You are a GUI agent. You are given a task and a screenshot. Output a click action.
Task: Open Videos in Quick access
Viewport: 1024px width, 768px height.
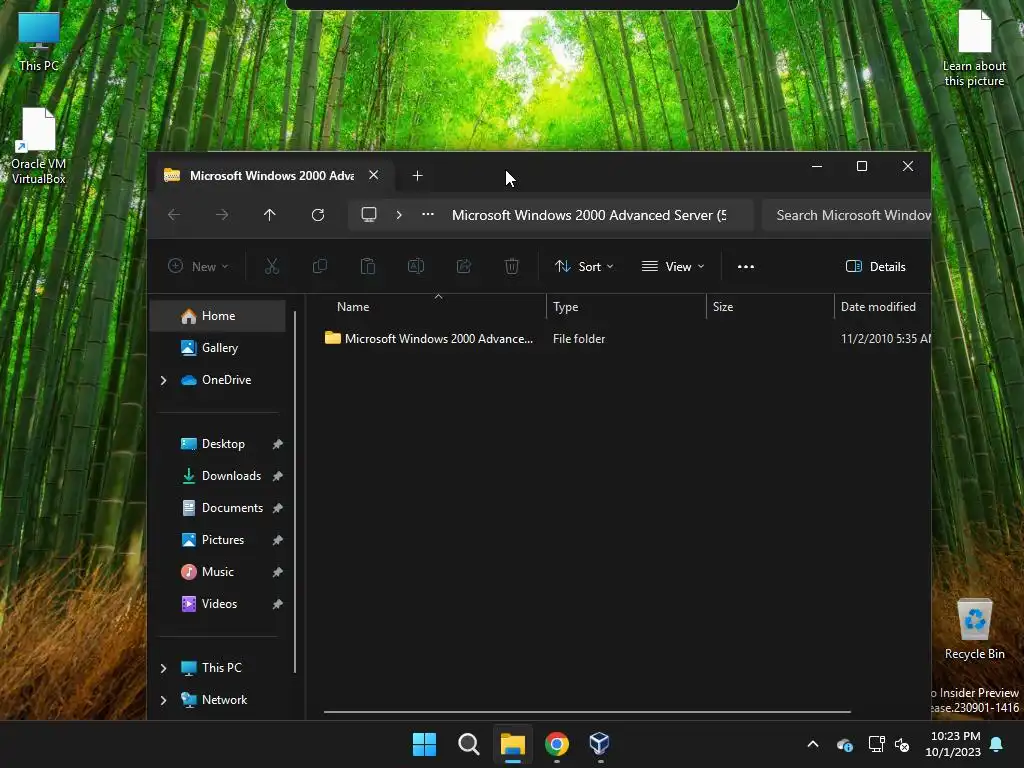click(219, 604)
